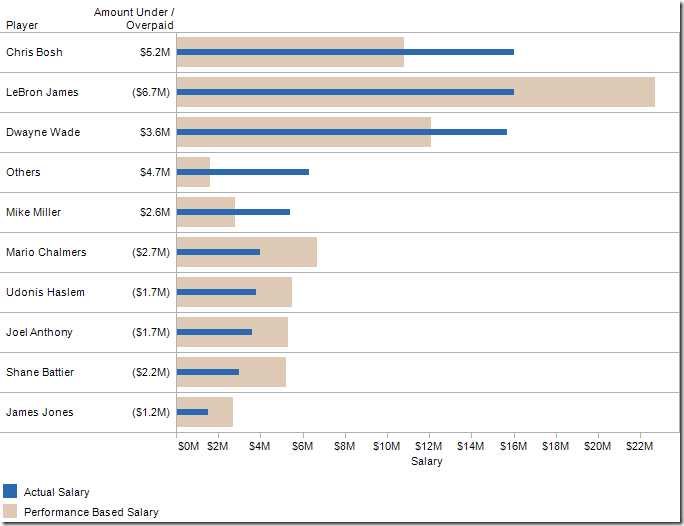Select the LeBron James row label
The width and height of the screenshot is (684, 526).
tap(42, 92)
